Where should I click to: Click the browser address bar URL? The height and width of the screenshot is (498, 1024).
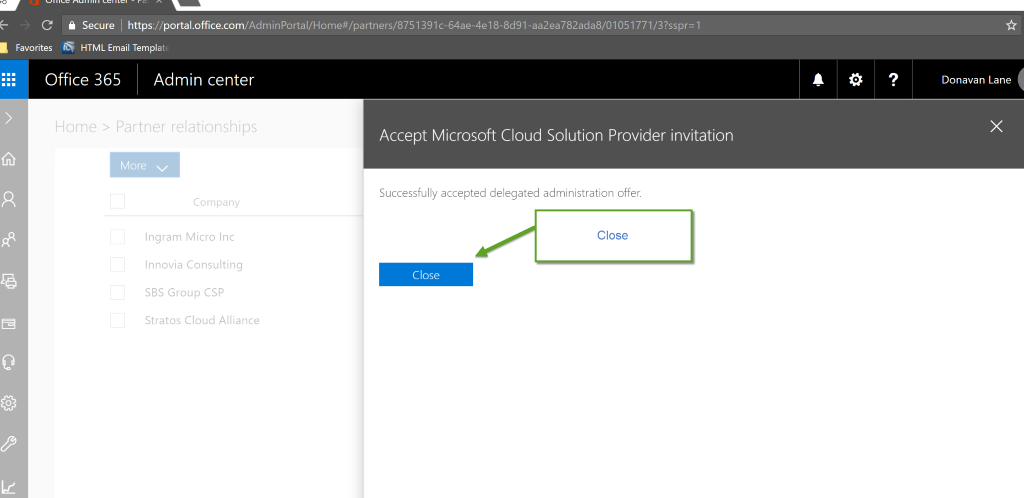[414, 25]
